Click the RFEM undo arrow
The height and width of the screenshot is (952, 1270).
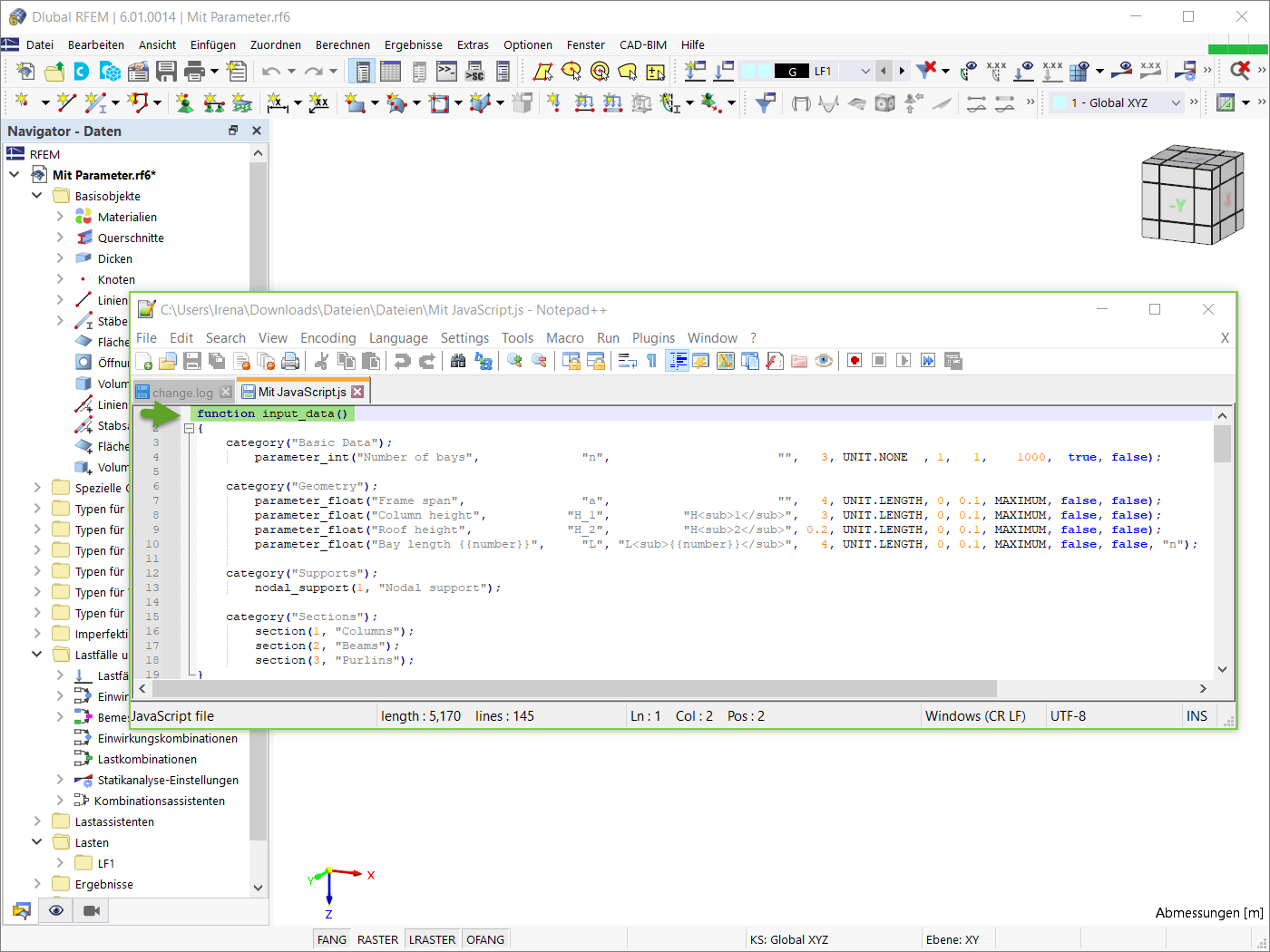[271, 71]
